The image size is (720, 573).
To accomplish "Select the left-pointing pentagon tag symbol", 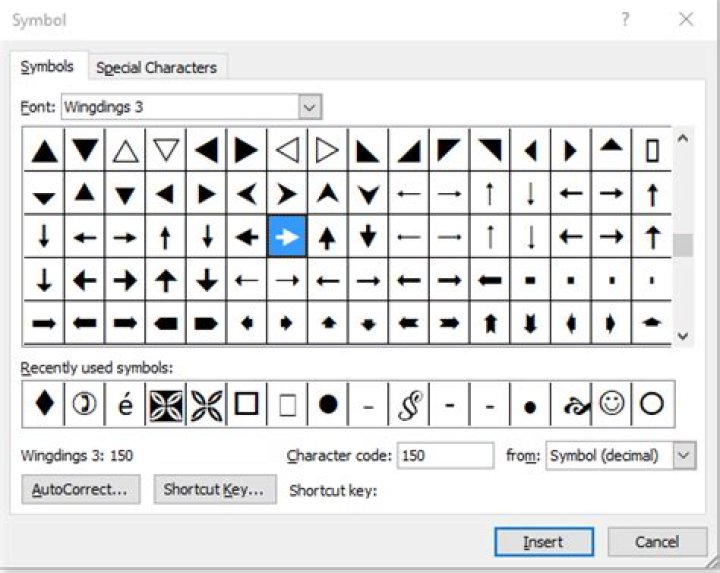I will tap(166, 324).
